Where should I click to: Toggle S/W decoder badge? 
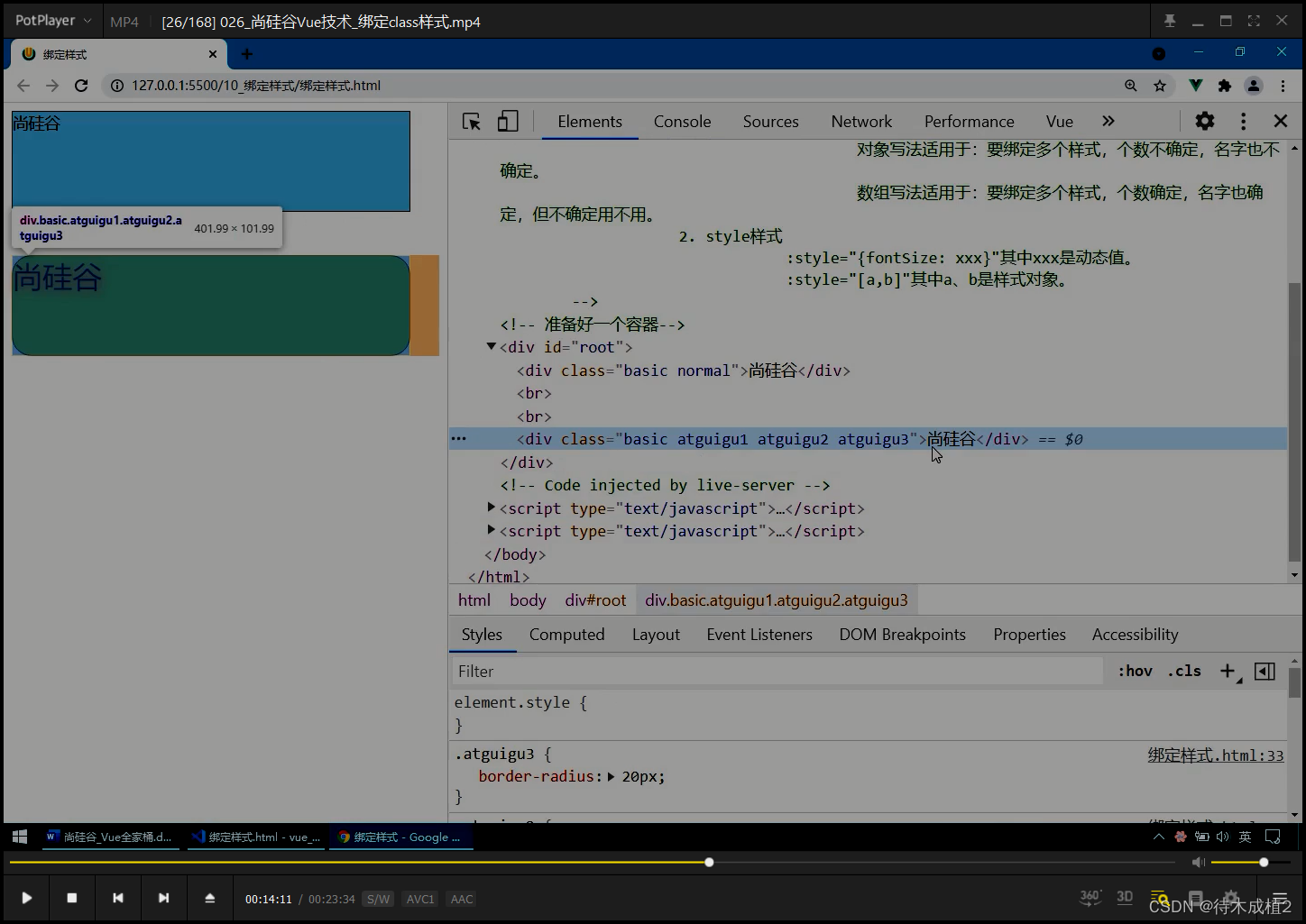[378, 899]
